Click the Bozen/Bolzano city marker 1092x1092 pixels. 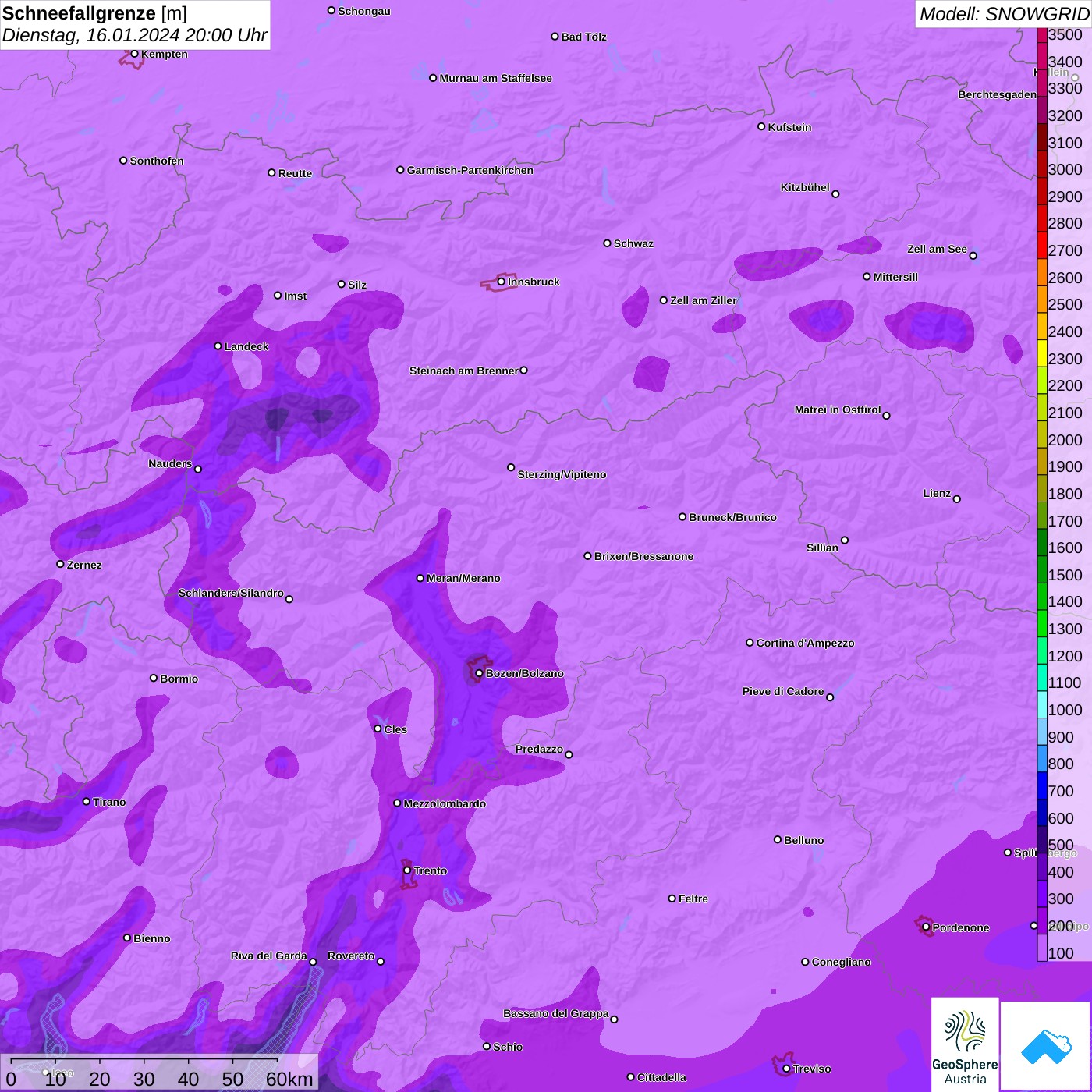479,673
